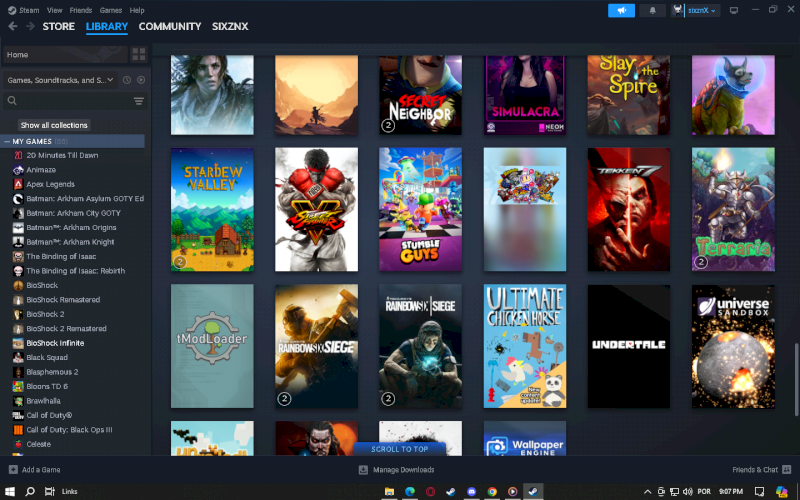The image size is (800, 500).
Task: Go to the COMMUNITY tab
Action: coord(170,27)
